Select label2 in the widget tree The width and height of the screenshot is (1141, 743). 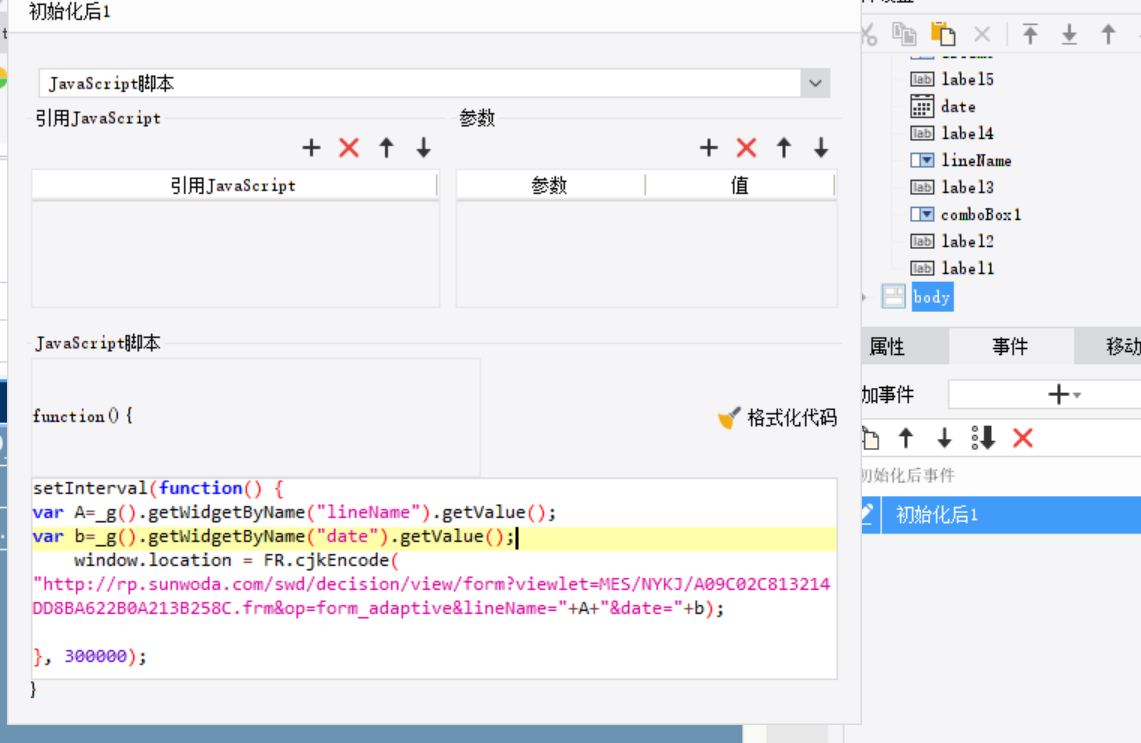click(967, 242)
